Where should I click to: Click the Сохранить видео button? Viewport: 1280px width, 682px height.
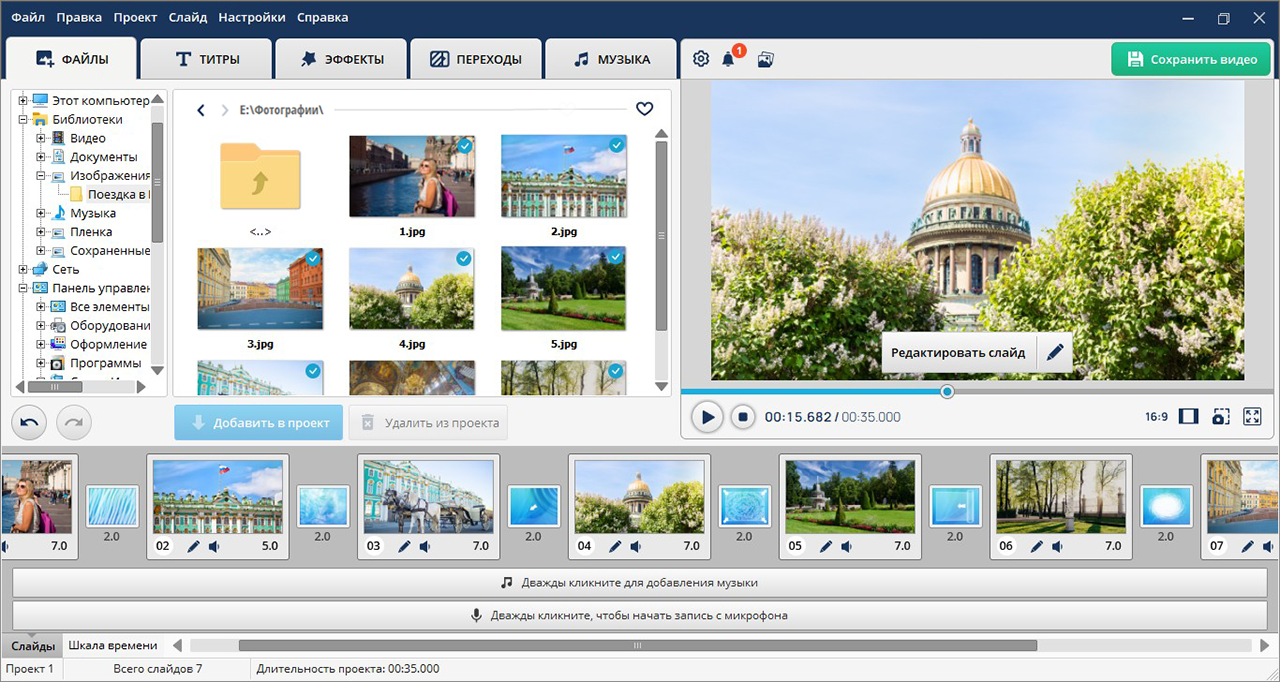coord(1191,59)
